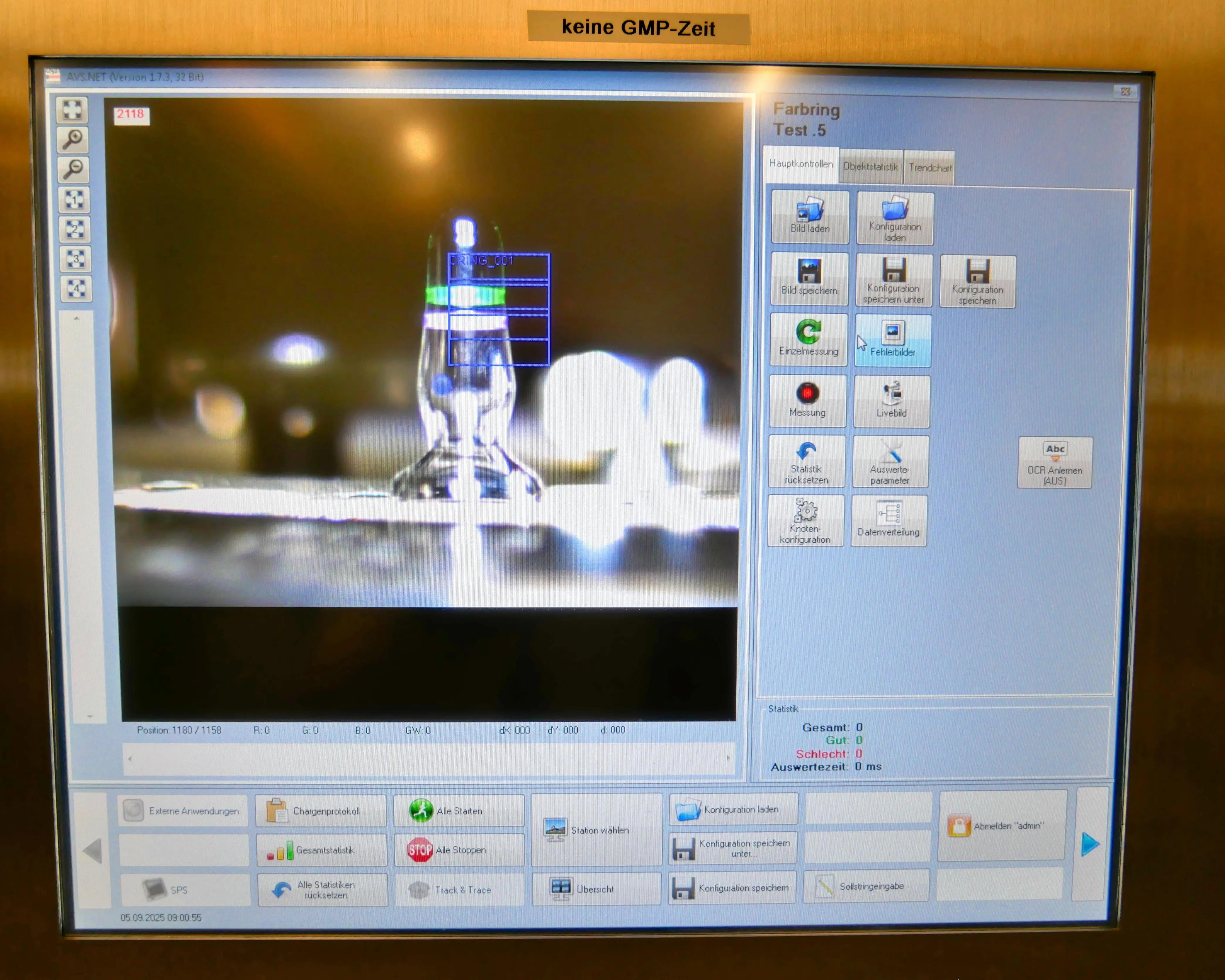
Task: Select view preset 3 icon
Action: coord(76,259)
